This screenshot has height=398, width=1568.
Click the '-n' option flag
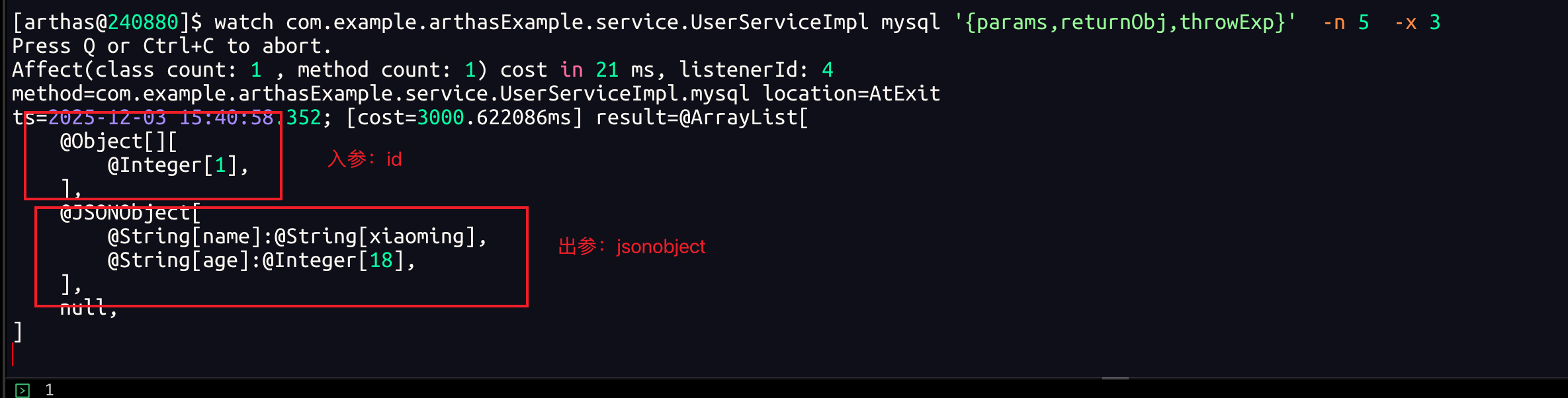pyautogui.click(x=1334, y=22)
